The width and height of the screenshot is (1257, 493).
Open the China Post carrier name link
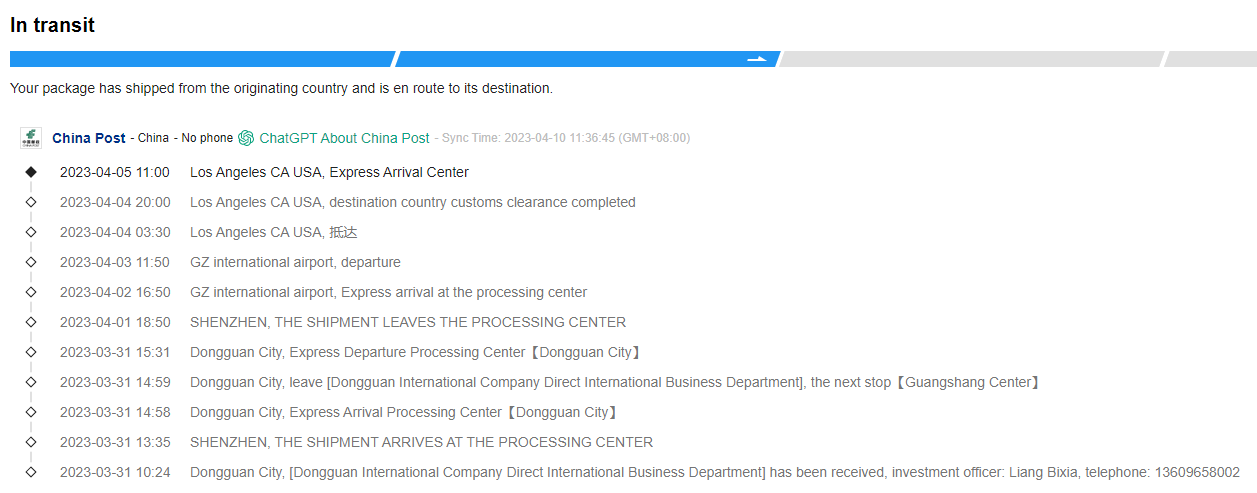(x=89, y=138)
